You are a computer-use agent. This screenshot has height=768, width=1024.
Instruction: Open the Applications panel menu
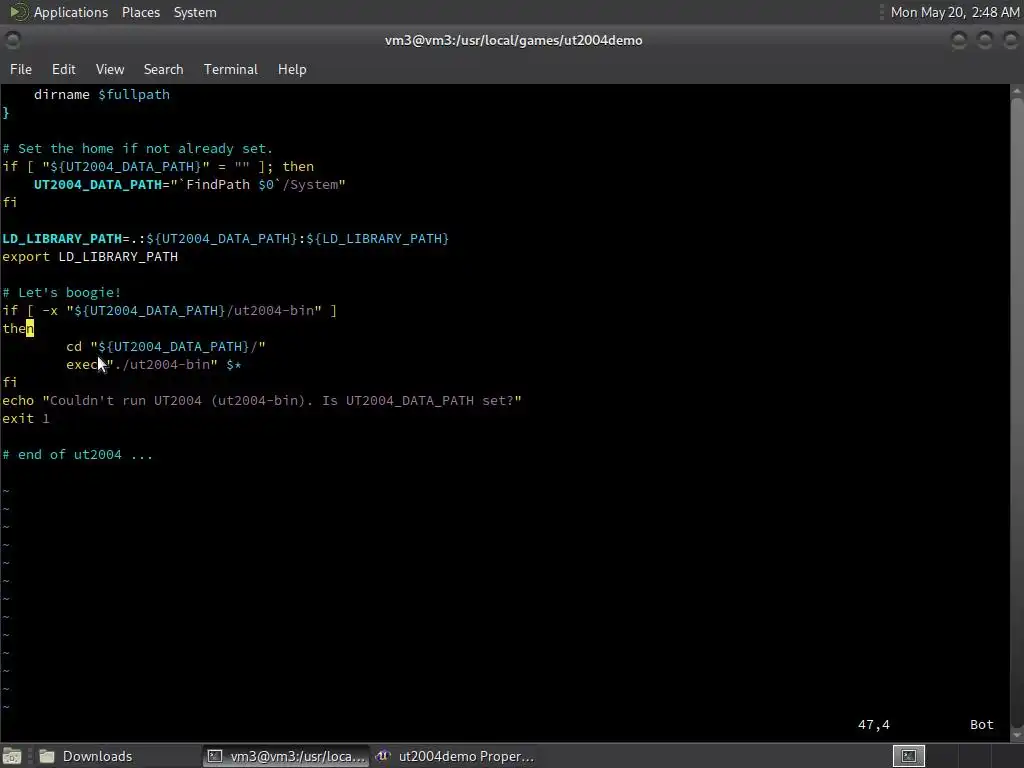(71, 12)
